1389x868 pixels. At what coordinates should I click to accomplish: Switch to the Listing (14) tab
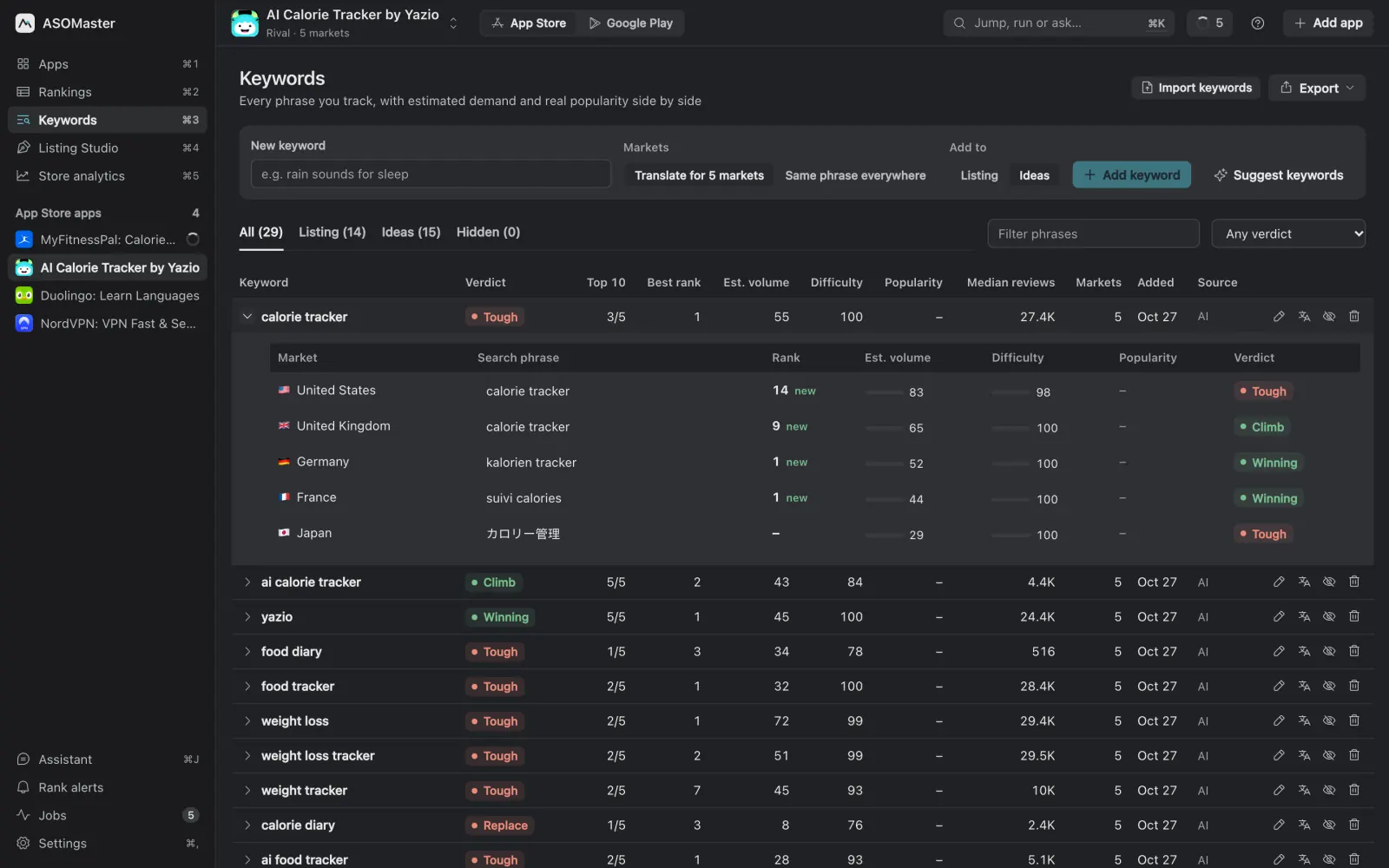[332, 233]
